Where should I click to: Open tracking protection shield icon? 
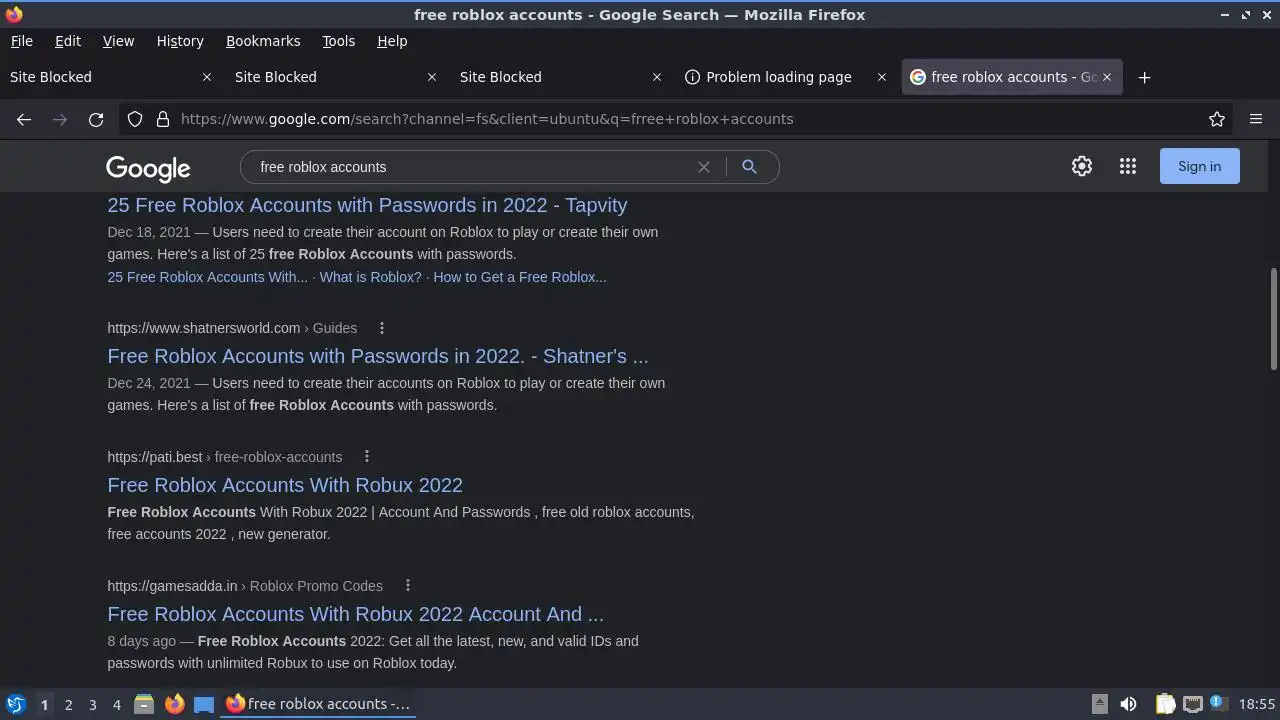[x=135, y=119]
